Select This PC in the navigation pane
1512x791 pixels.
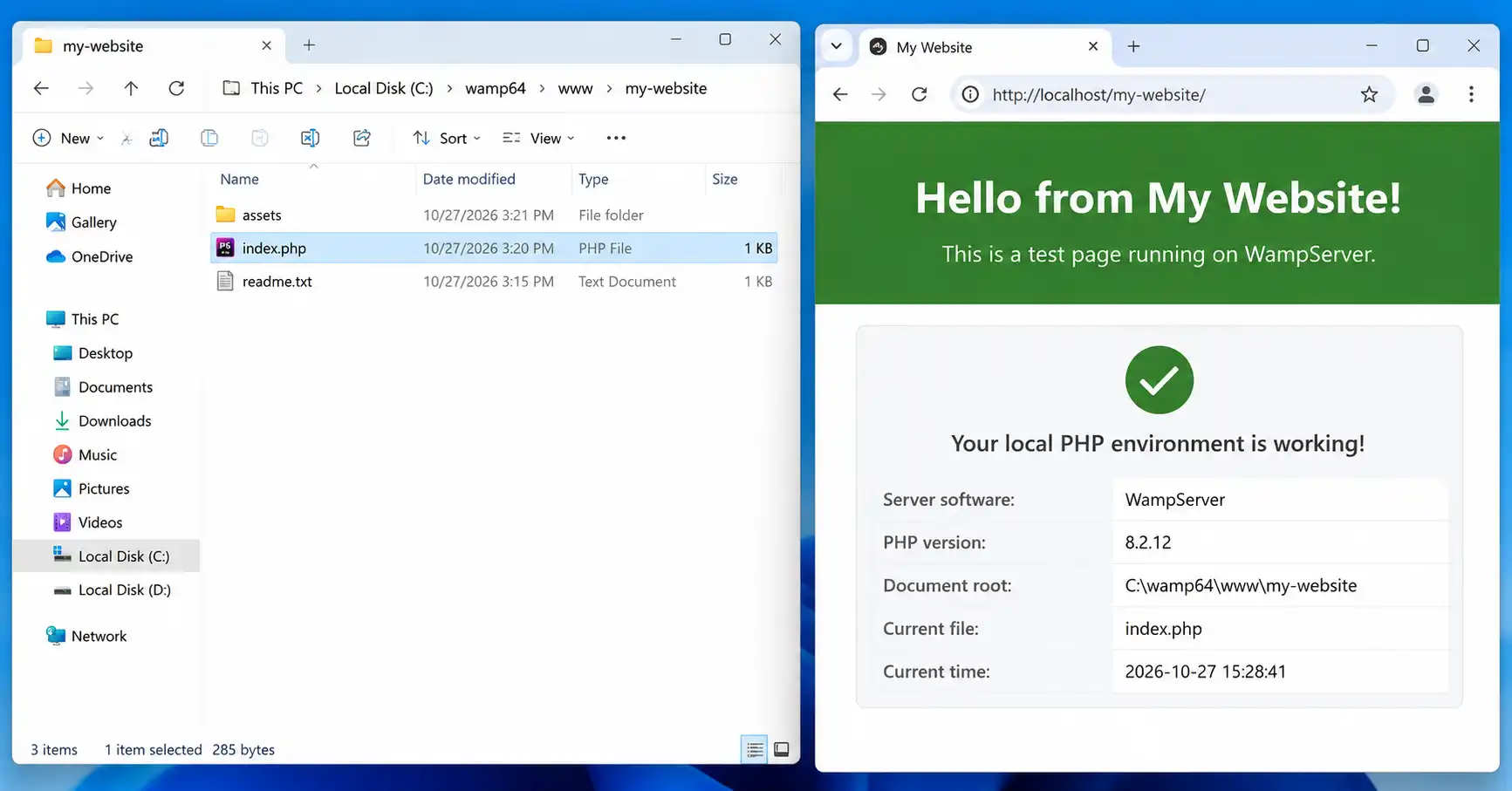pyautogui.click(x=82, y=319)
